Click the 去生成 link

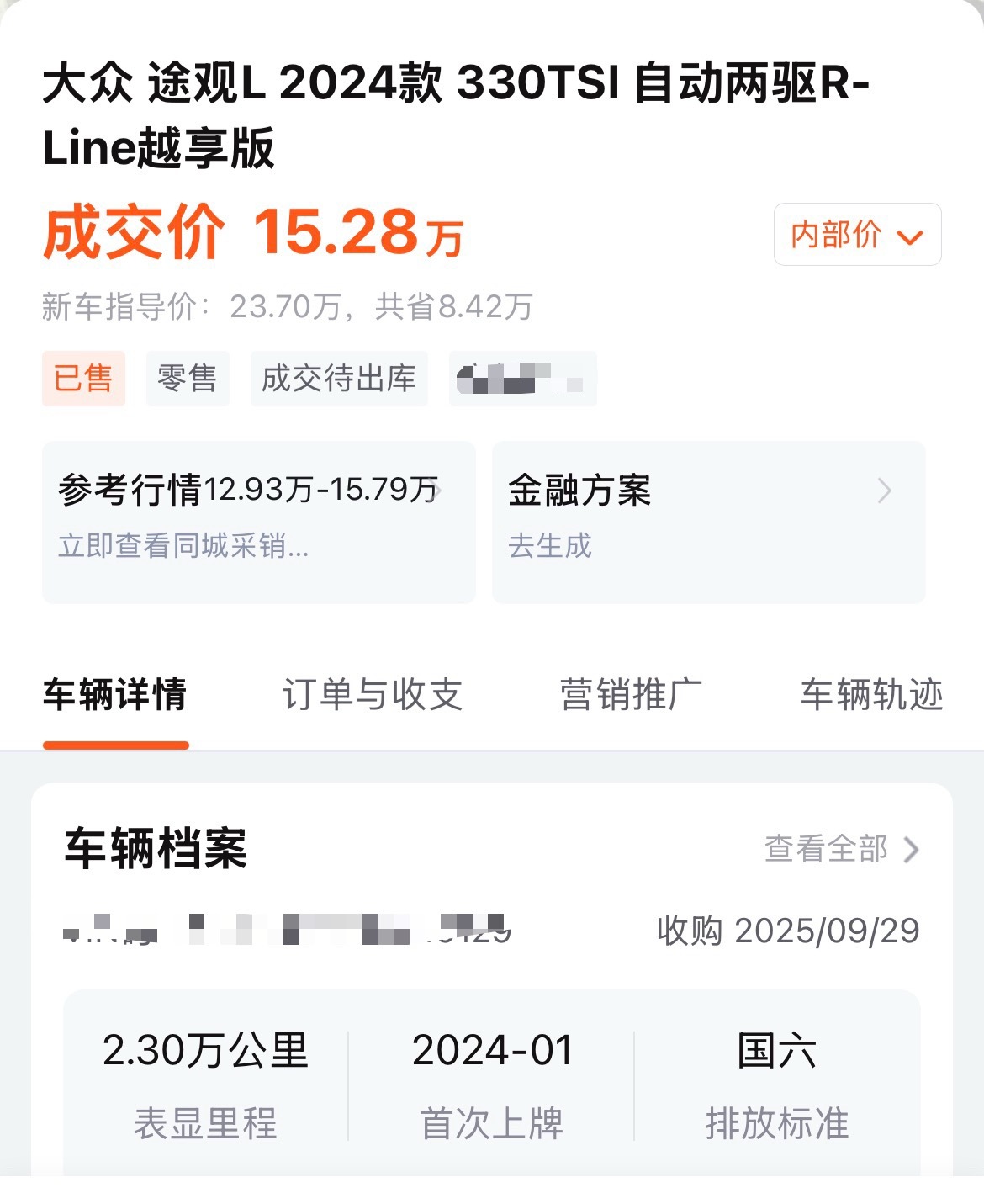[550, 546]
